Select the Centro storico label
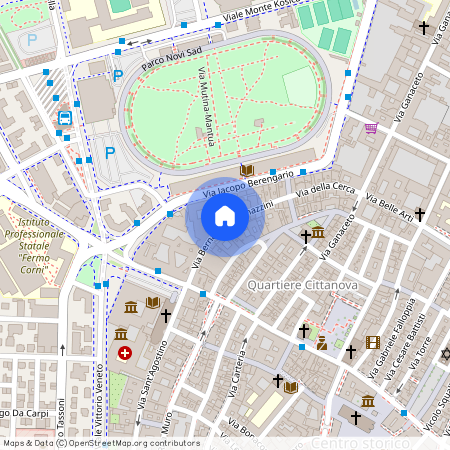This screenshot has height=450, width=450. 360,443
